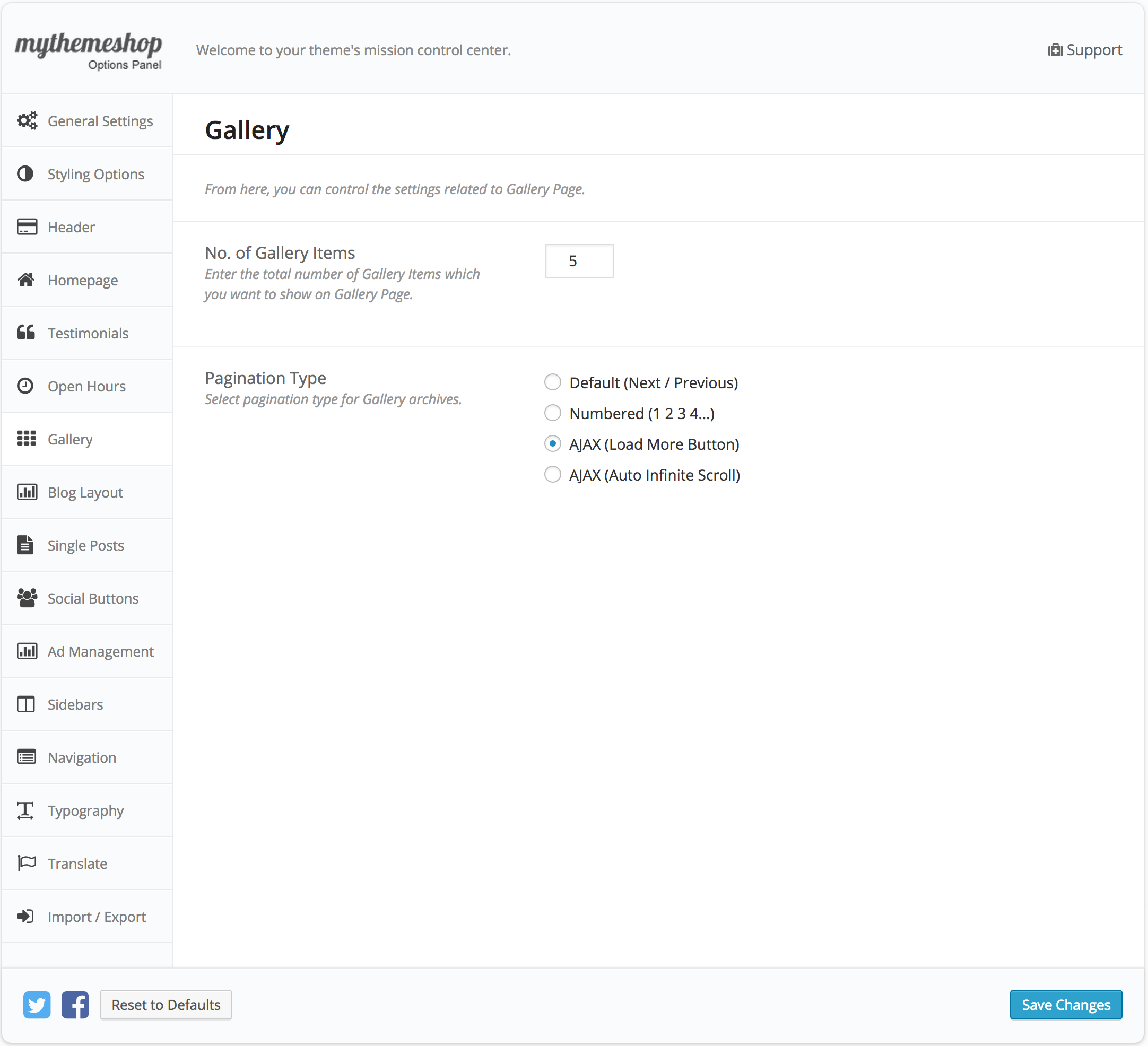This screenshot has height=1046, width=1148.
Task: Open the Blog Layout section
Action: (x=85, y=493)
